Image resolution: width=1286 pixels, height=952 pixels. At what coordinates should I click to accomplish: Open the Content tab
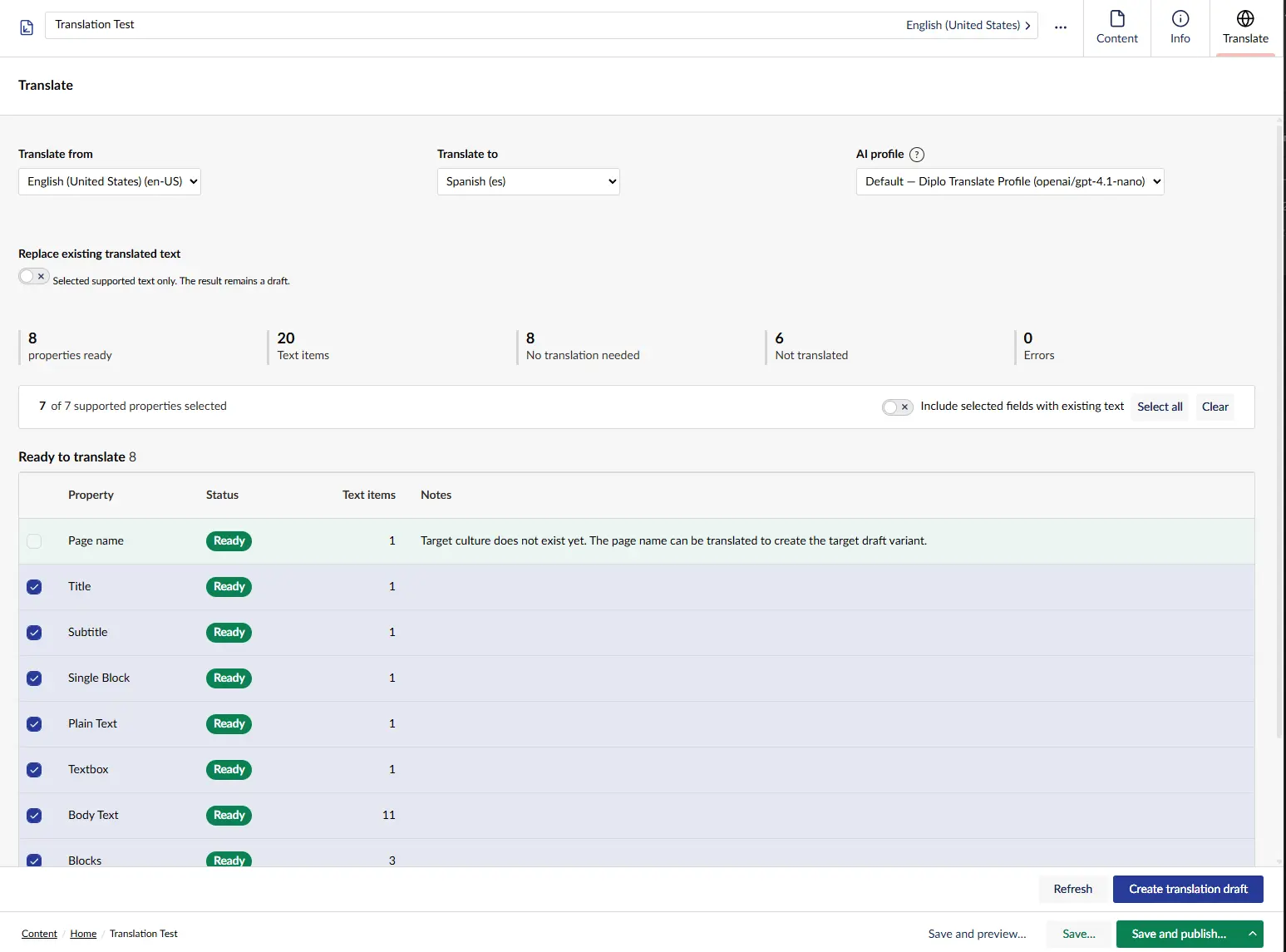pos(1117,27)
